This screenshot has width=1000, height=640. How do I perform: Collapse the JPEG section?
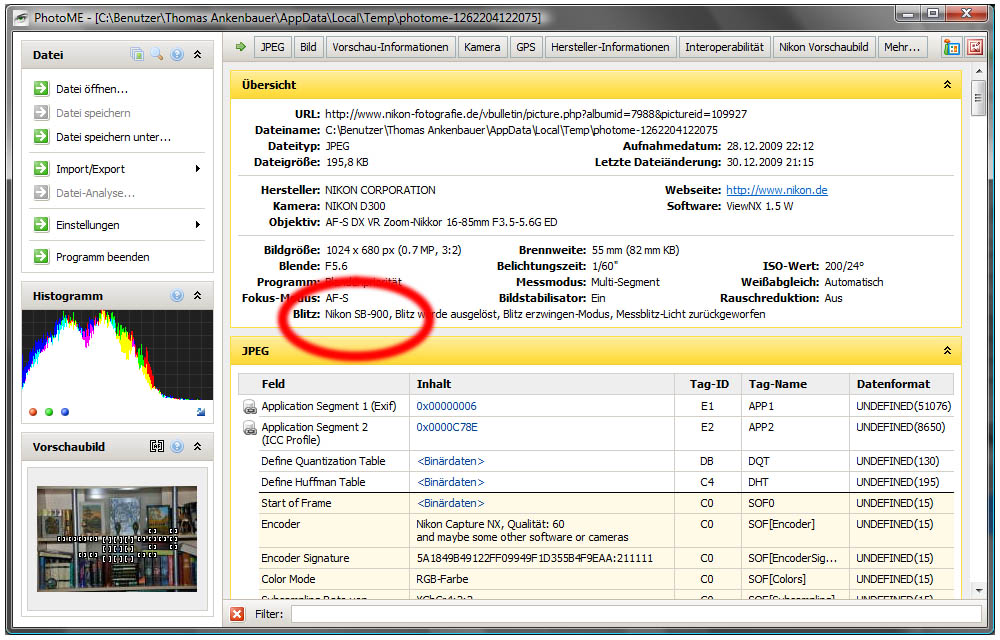coord(948,351)
